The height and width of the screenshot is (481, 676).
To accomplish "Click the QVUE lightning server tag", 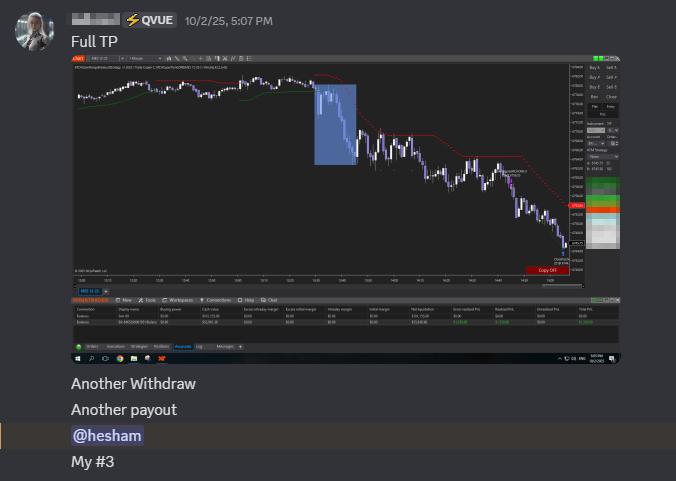I will coord(150,19).
